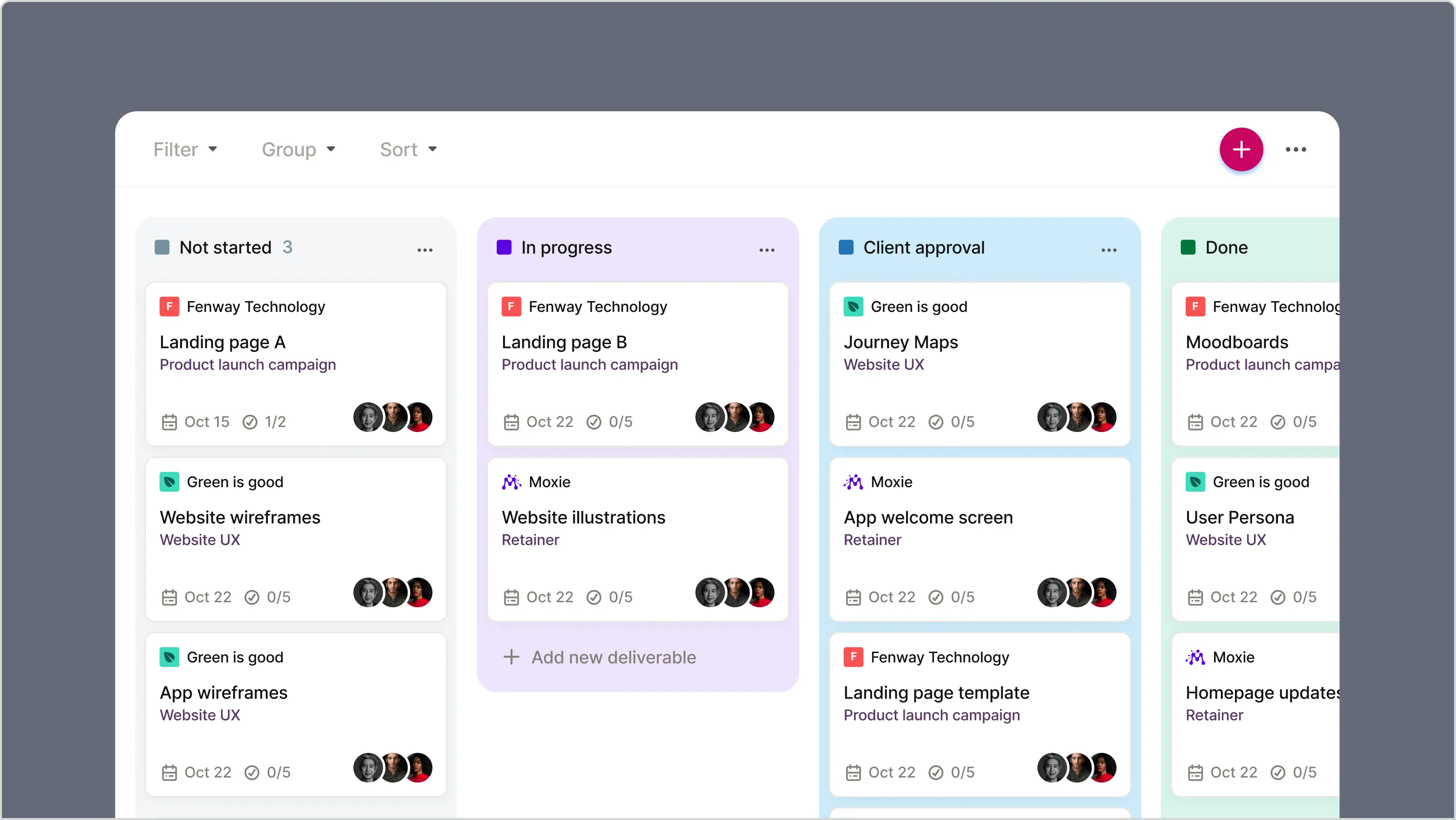1456x820 pixels.
Task: Click the checkmark task icon on Journey Maps
Action: point(935,422)
